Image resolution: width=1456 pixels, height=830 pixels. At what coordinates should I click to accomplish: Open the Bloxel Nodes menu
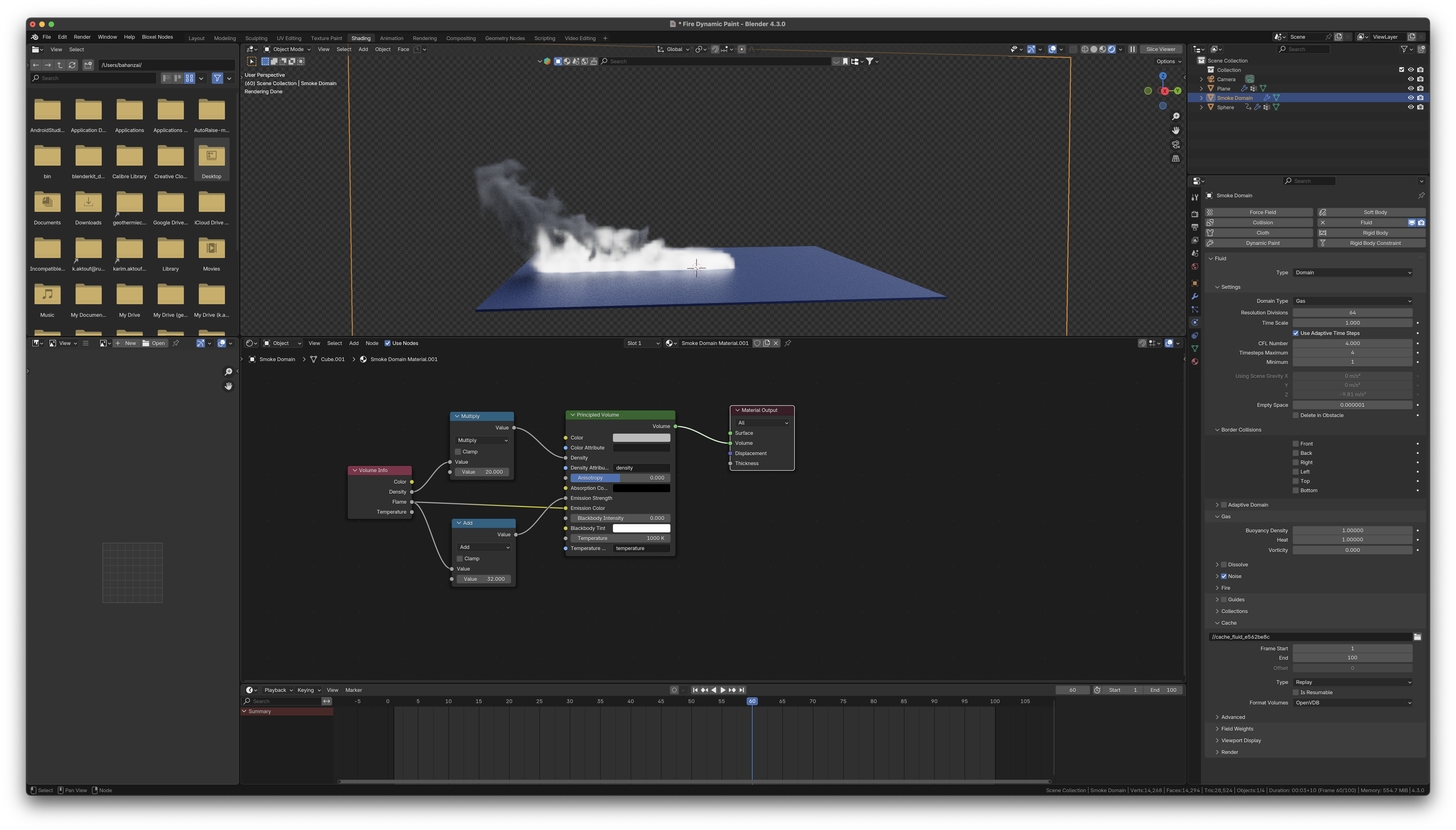(x=157, y=37)
